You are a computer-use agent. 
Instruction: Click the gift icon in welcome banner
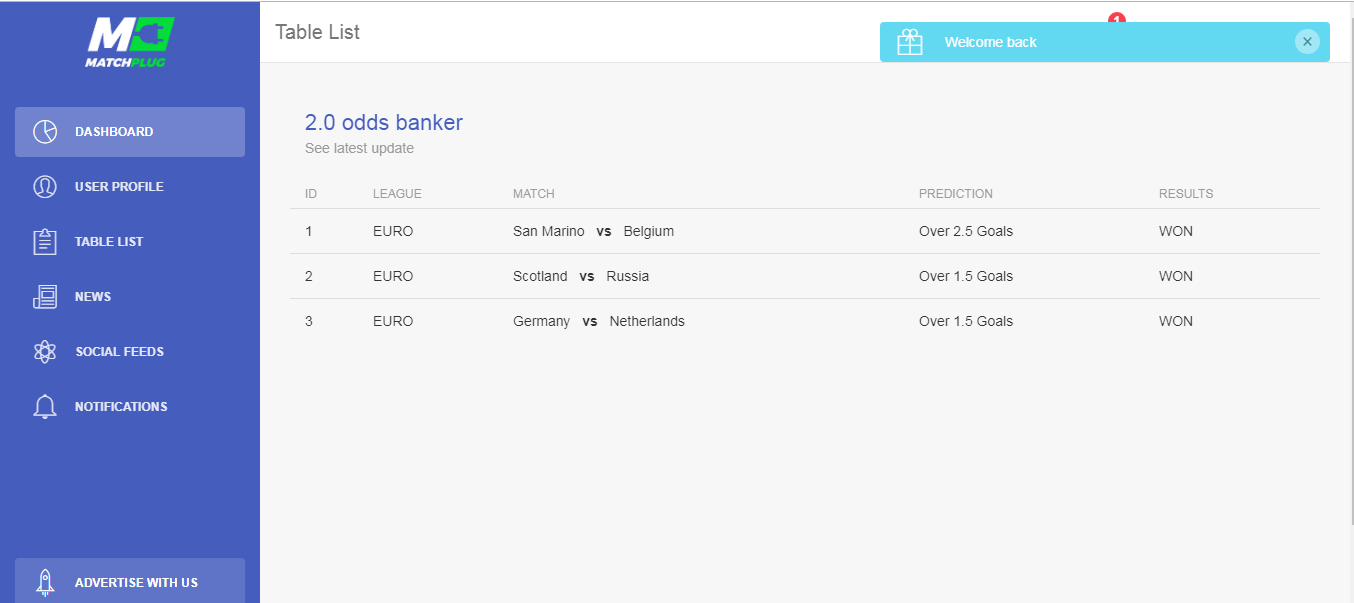tap(910, 42)
